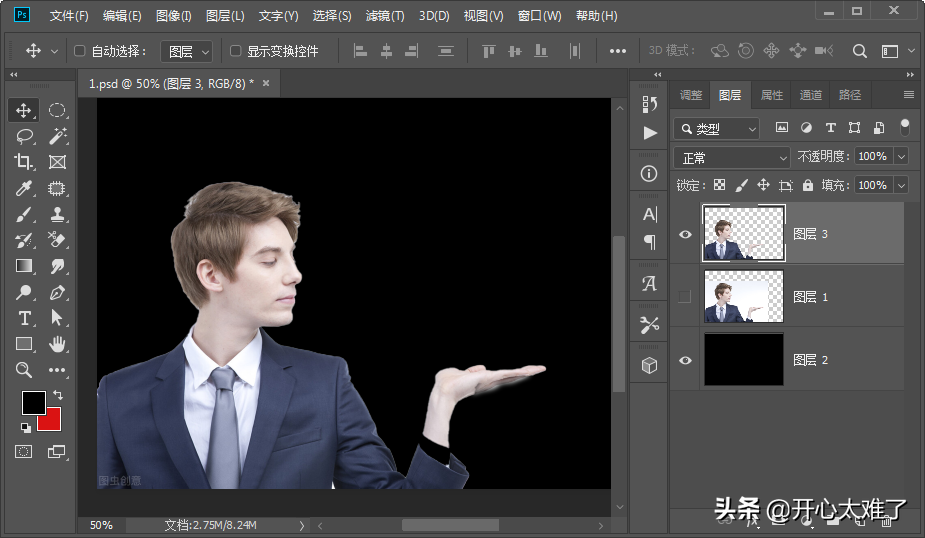This screenshot has height=538, width=925.
Task: Close the 1.psd document tab
Action: pos(266,83)
